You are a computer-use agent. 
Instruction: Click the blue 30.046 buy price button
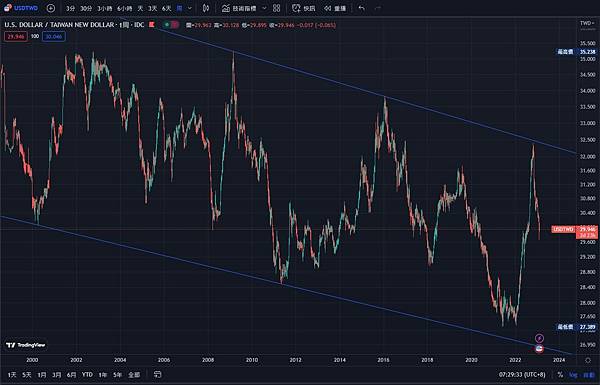click(x=54, y=37)
